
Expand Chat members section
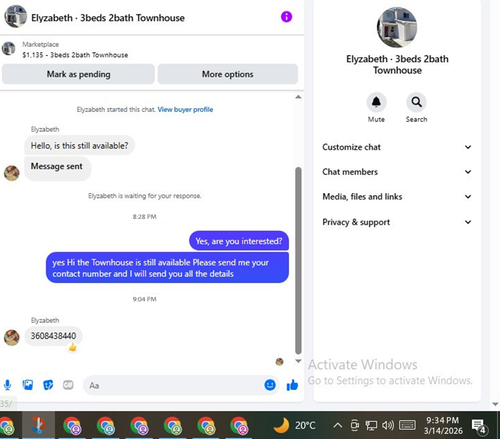tap(397, 172)
